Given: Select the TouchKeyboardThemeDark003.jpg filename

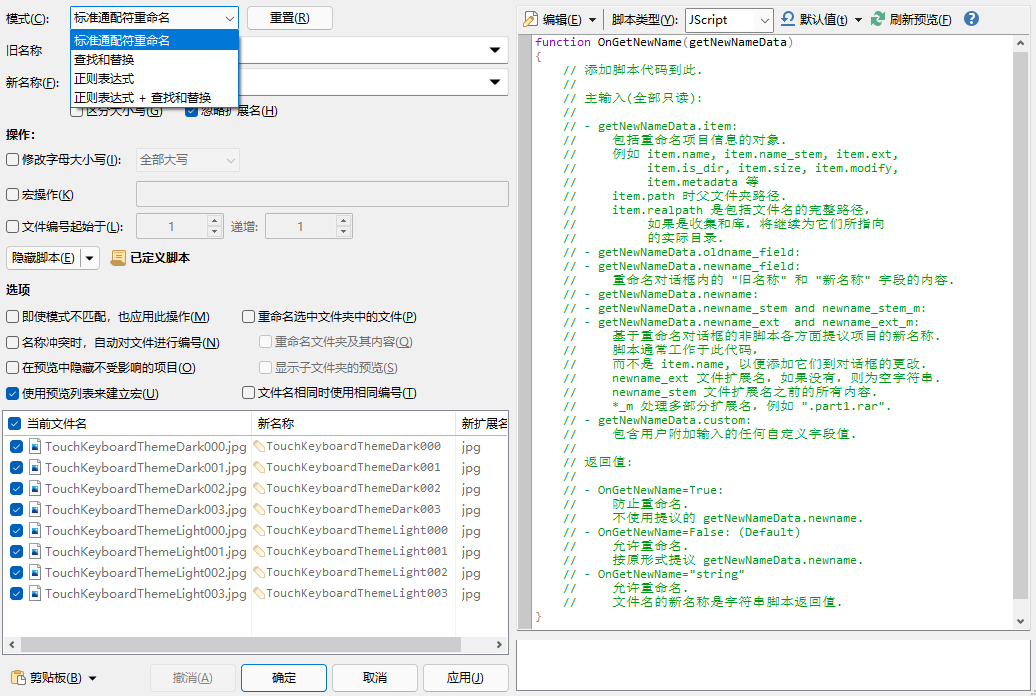Looking at the screenshot, I should pos(145,510).
